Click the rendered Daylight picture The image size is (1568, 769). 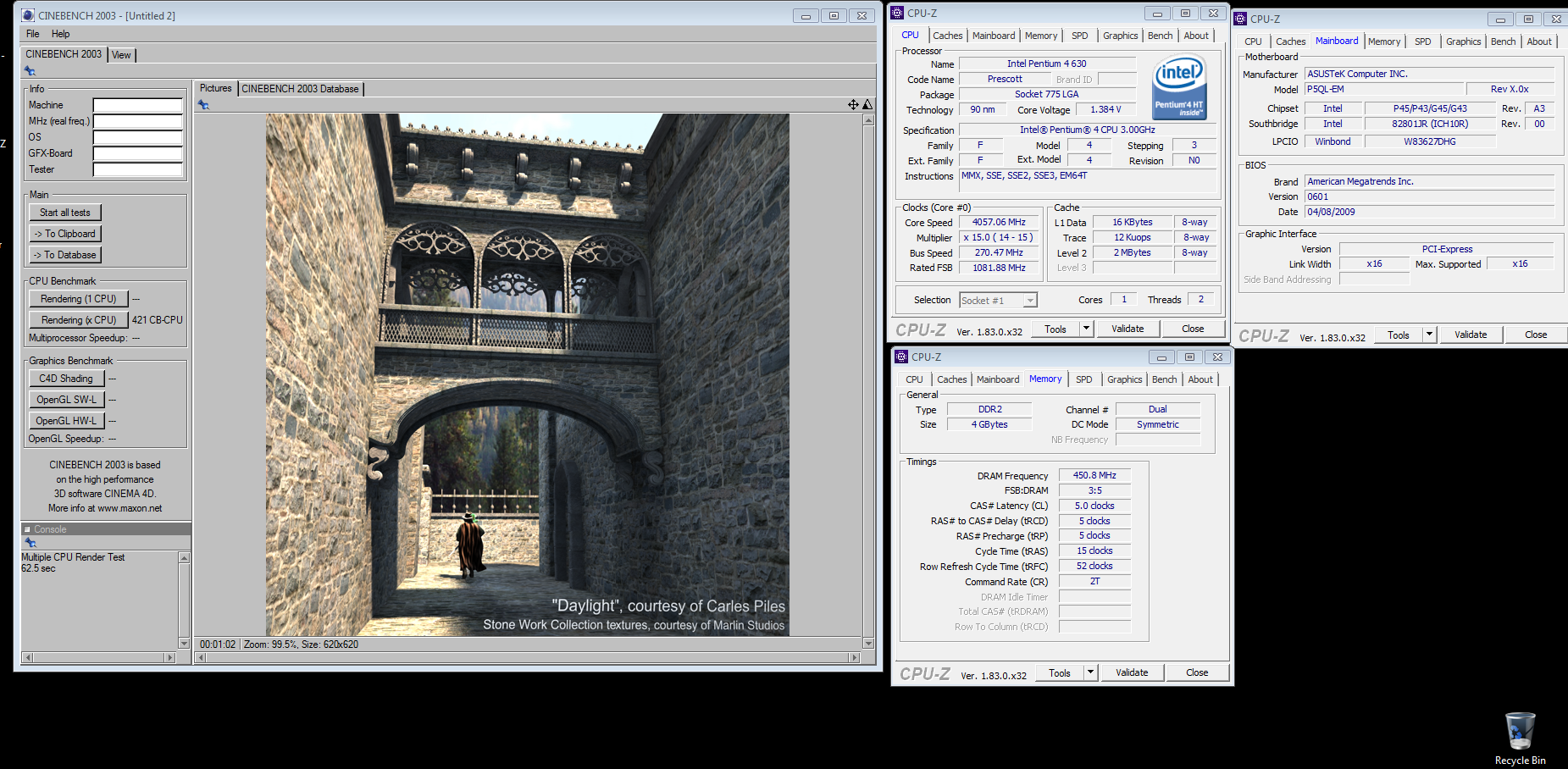[528, 374]
